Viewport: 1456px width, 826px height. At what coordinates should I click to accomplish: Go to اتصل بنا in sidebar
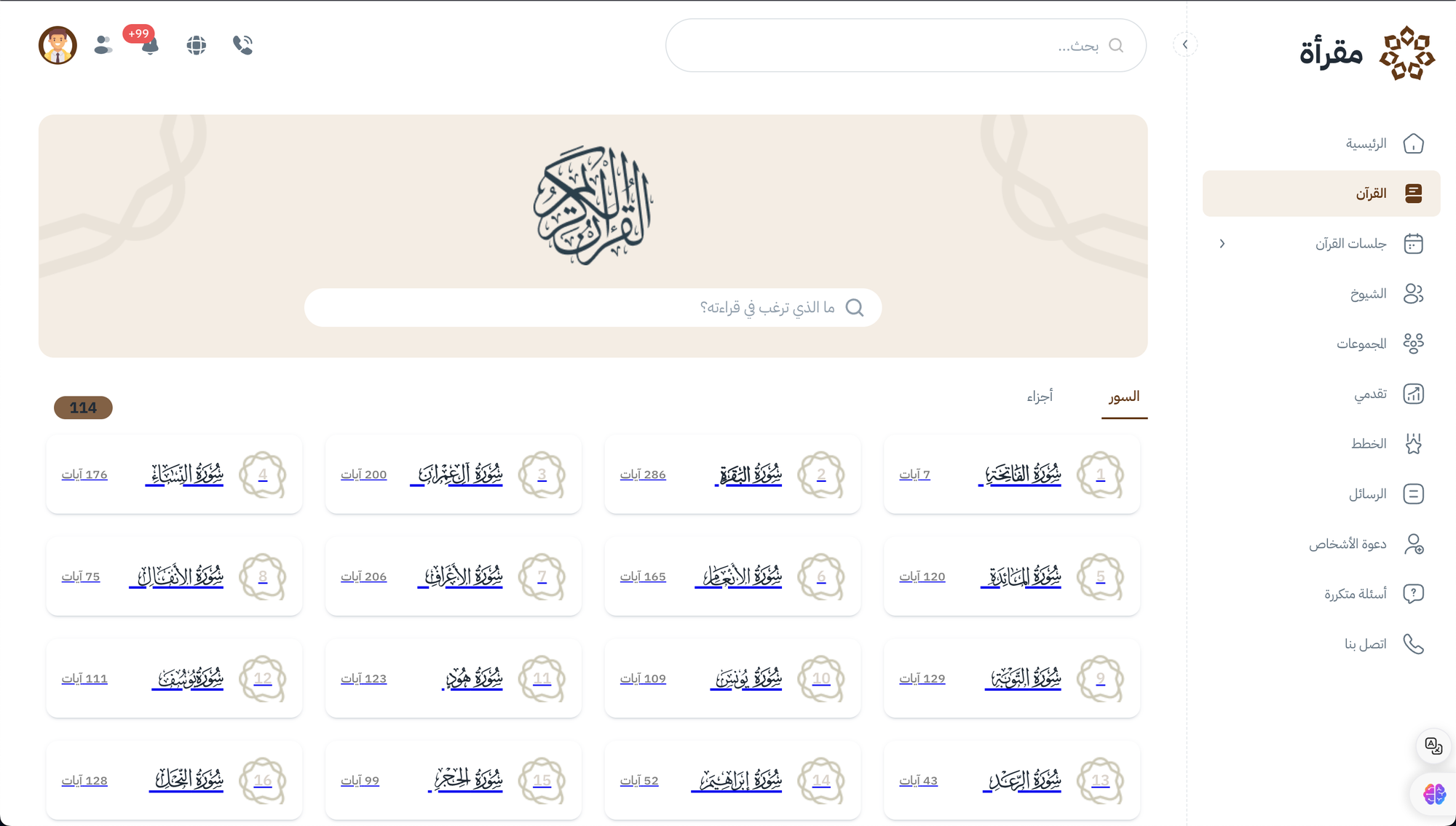[1365, 644]
